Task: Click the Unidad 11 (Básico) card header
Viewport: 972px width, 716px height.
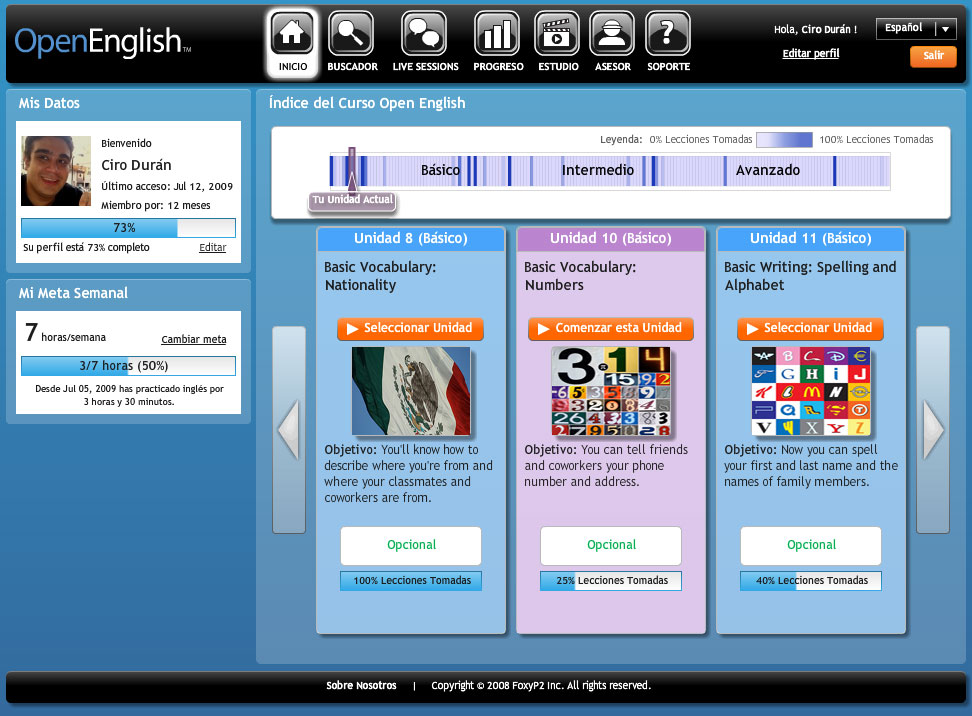Action: [x=811, y=239]
